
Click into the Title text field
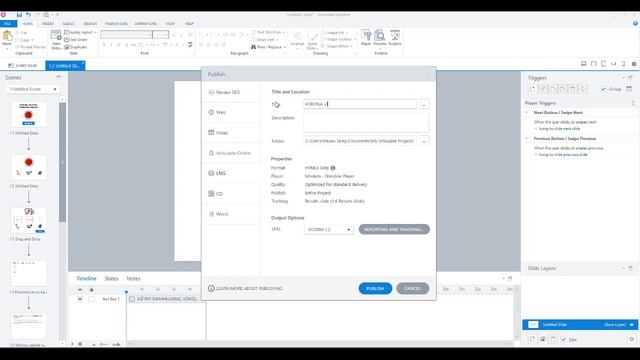(x=360, y=104)
